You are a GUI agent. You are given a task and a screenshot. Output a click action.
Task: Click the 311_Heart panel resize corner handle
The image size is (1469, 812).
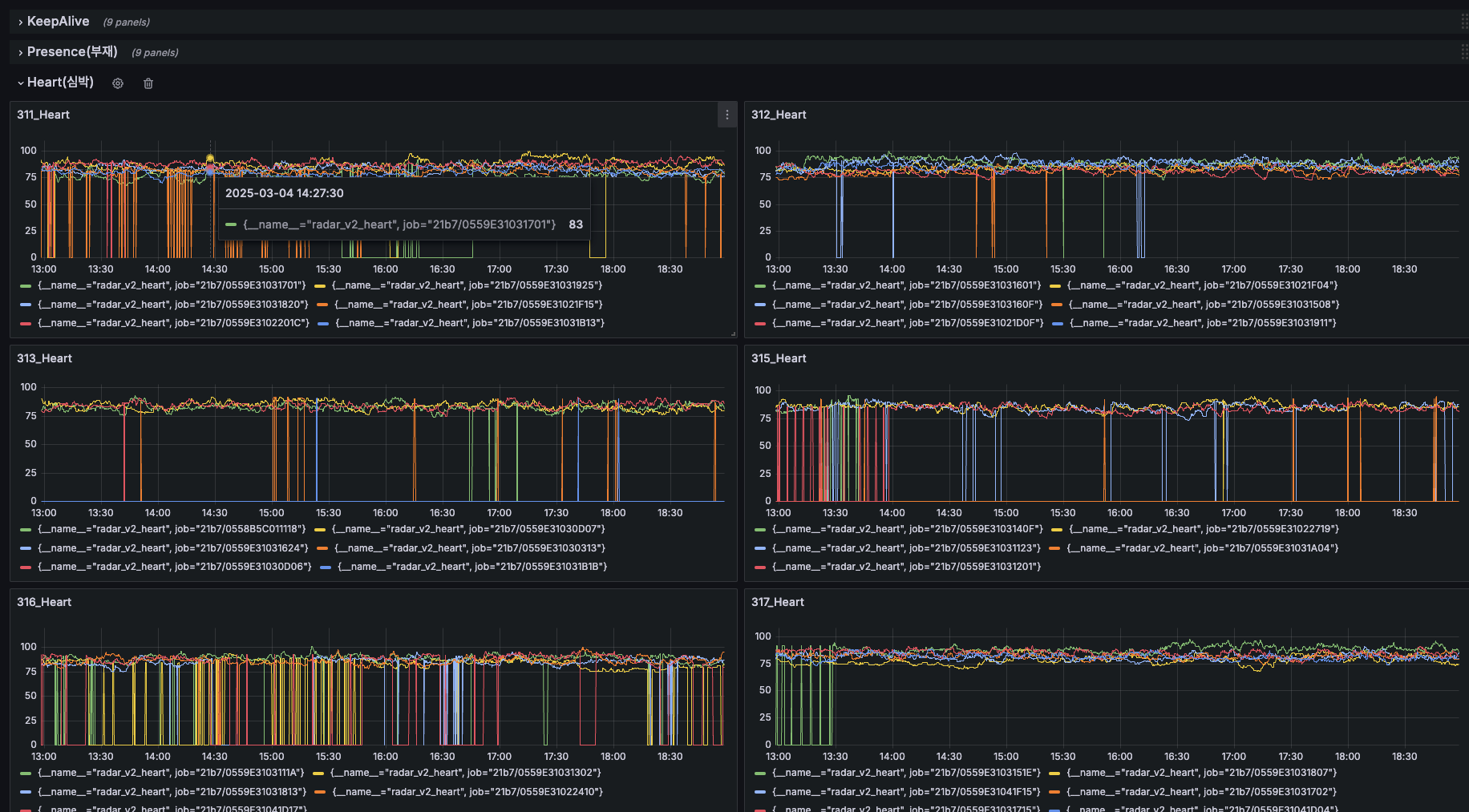click(733, 333)
